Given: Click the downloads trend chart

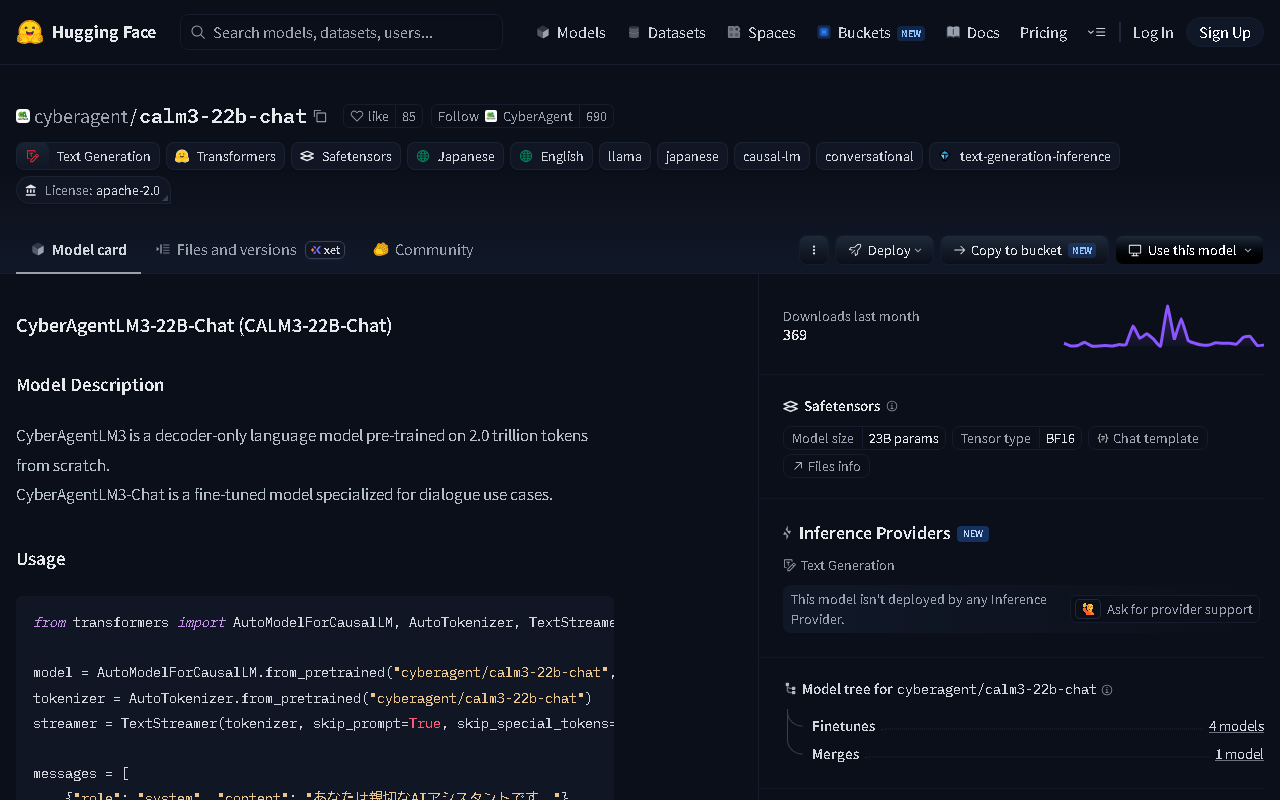Looking at the screenshot, I should (x=1163, y=326).
